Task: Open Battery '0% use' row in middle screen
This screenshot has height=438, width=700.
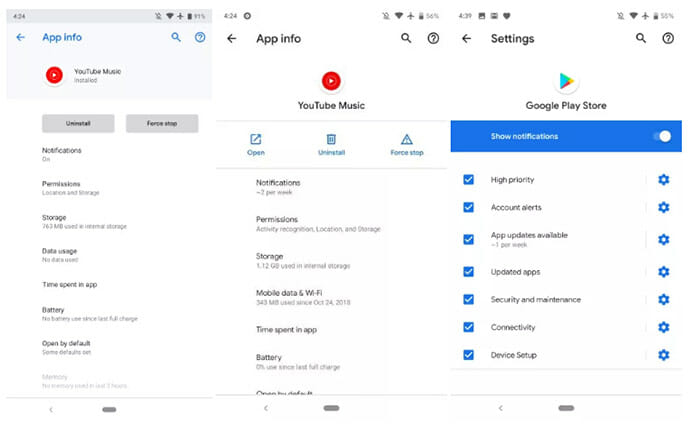Action: pos(331,362)
